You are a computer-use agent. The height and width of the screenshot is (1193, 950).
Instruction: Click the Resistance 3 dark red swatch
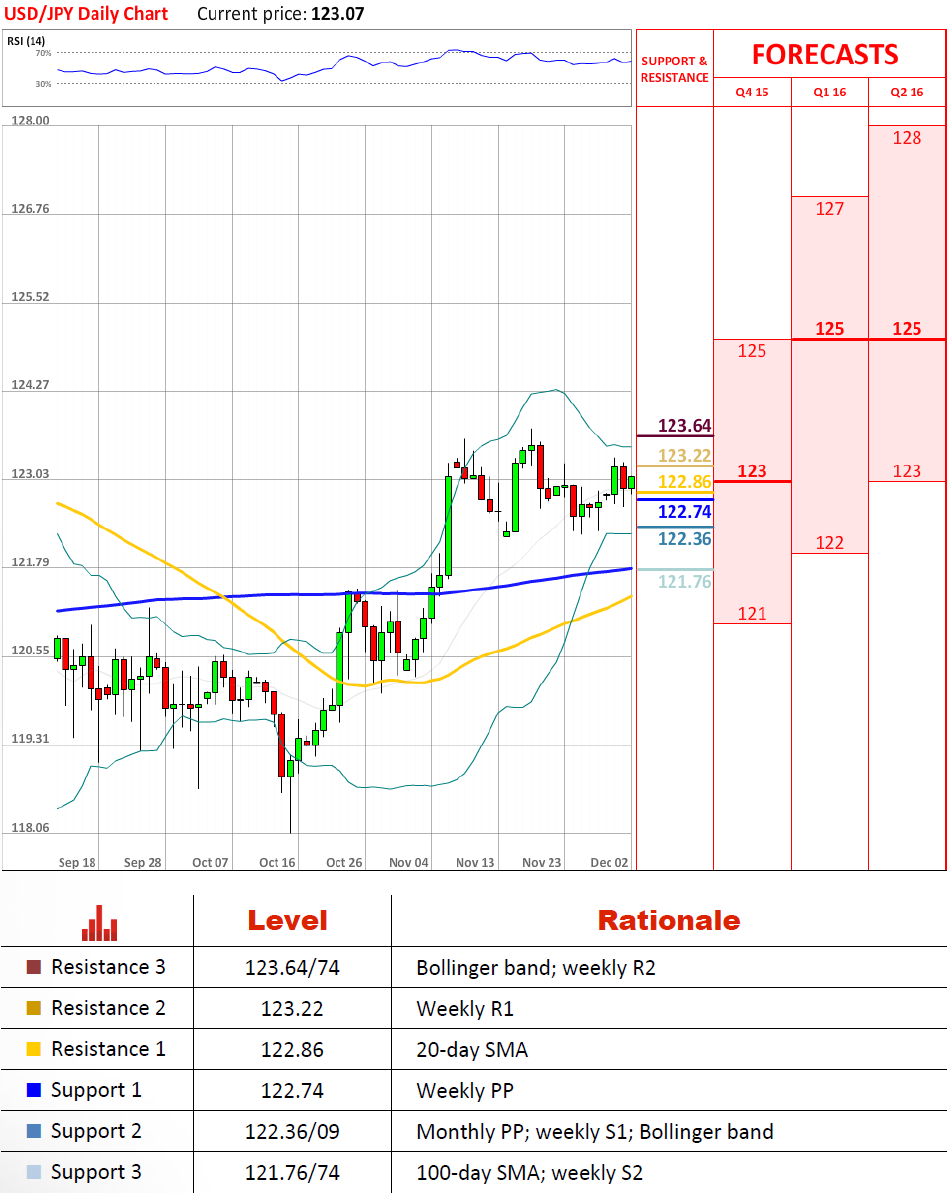pos(34,967)
